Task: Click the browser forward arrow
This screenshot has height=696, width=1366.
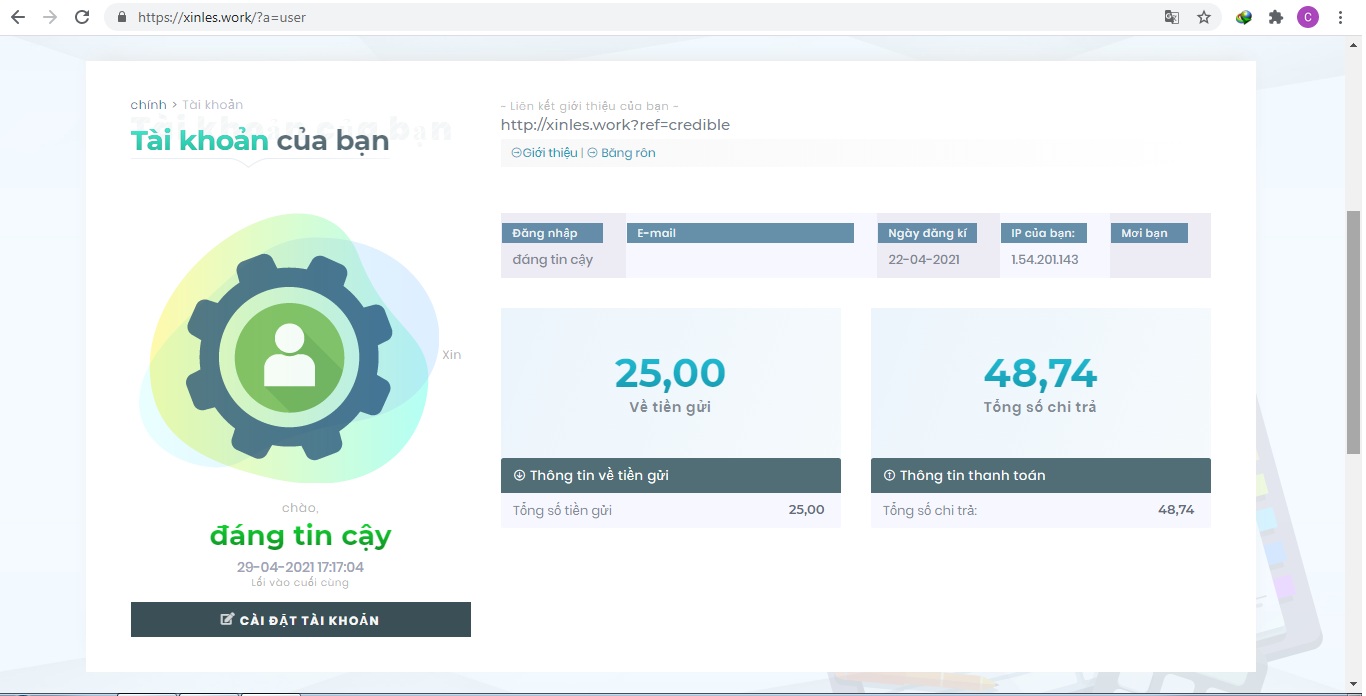Action: coord(50,17)
